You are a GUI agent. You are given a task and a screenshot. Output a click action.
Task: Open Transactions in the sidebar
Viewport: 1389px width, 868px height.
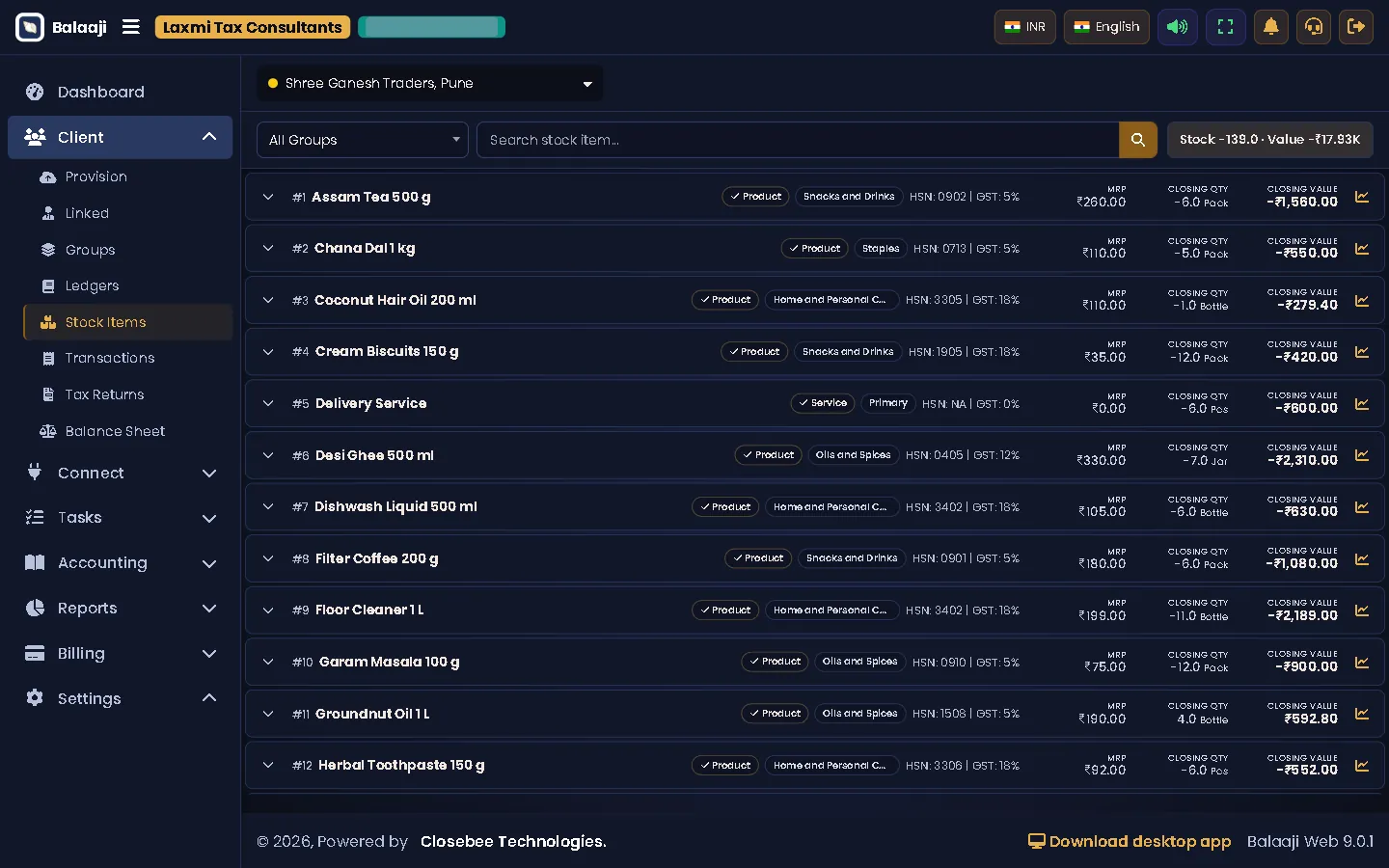point(127,359)
